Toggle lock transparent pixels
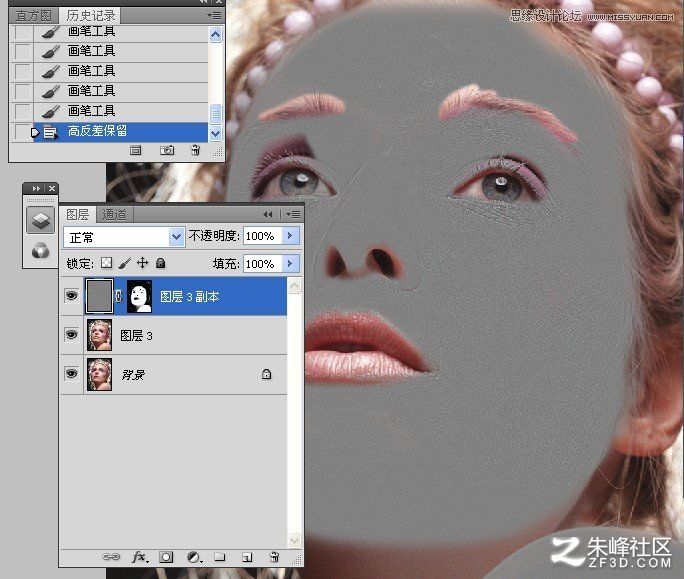Viewport: 684px width, 579px height. point(106,263)
